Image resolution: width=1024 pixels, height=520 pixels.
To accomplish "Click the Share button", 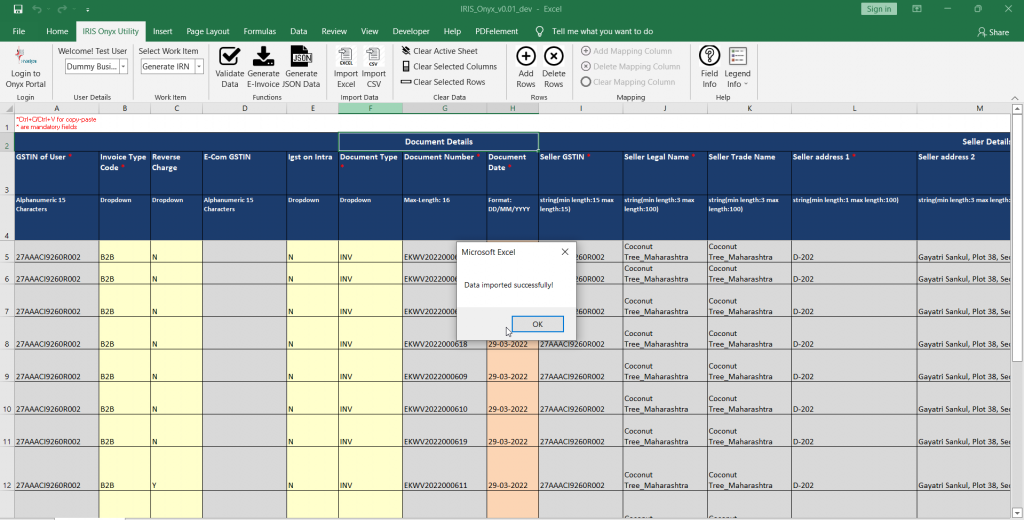I will (993, 32).
